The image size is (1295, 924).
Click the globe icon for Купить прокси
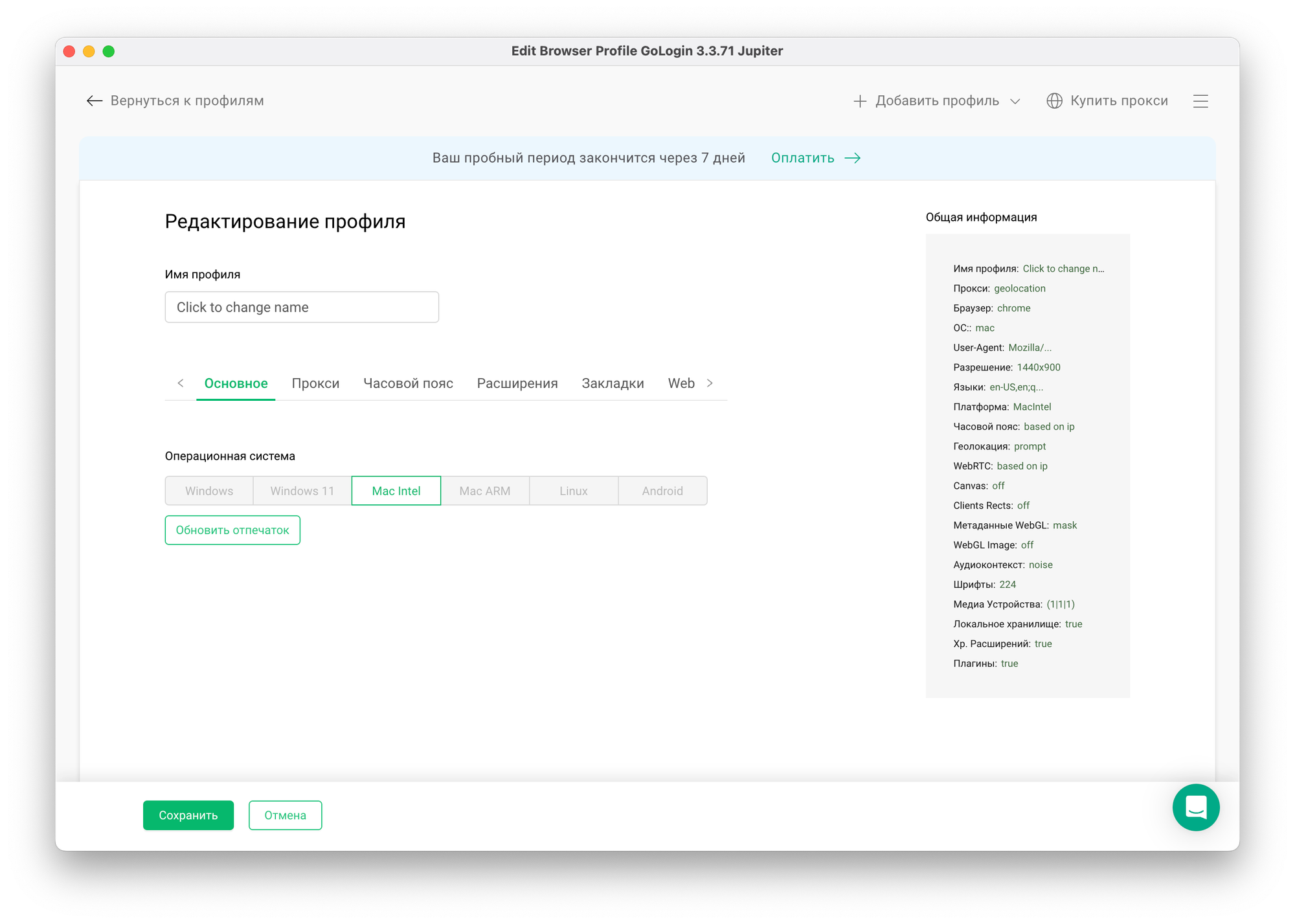pyautogui.click(x=1054, y=101)
